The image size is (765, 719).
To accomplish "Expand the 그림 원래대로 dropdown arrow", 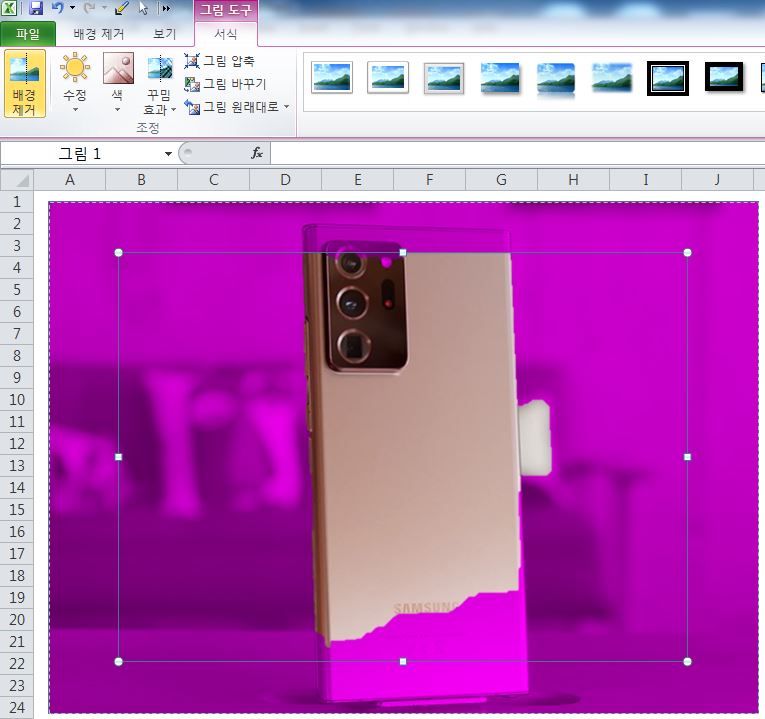I will point(286,106).
